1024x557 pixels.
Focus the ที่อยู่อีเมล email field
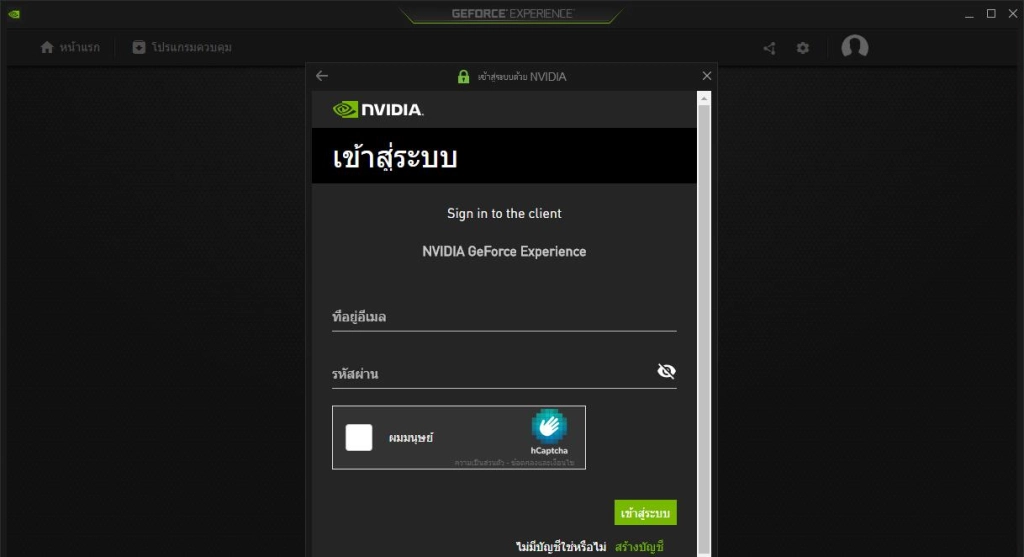tap(504, 317)
